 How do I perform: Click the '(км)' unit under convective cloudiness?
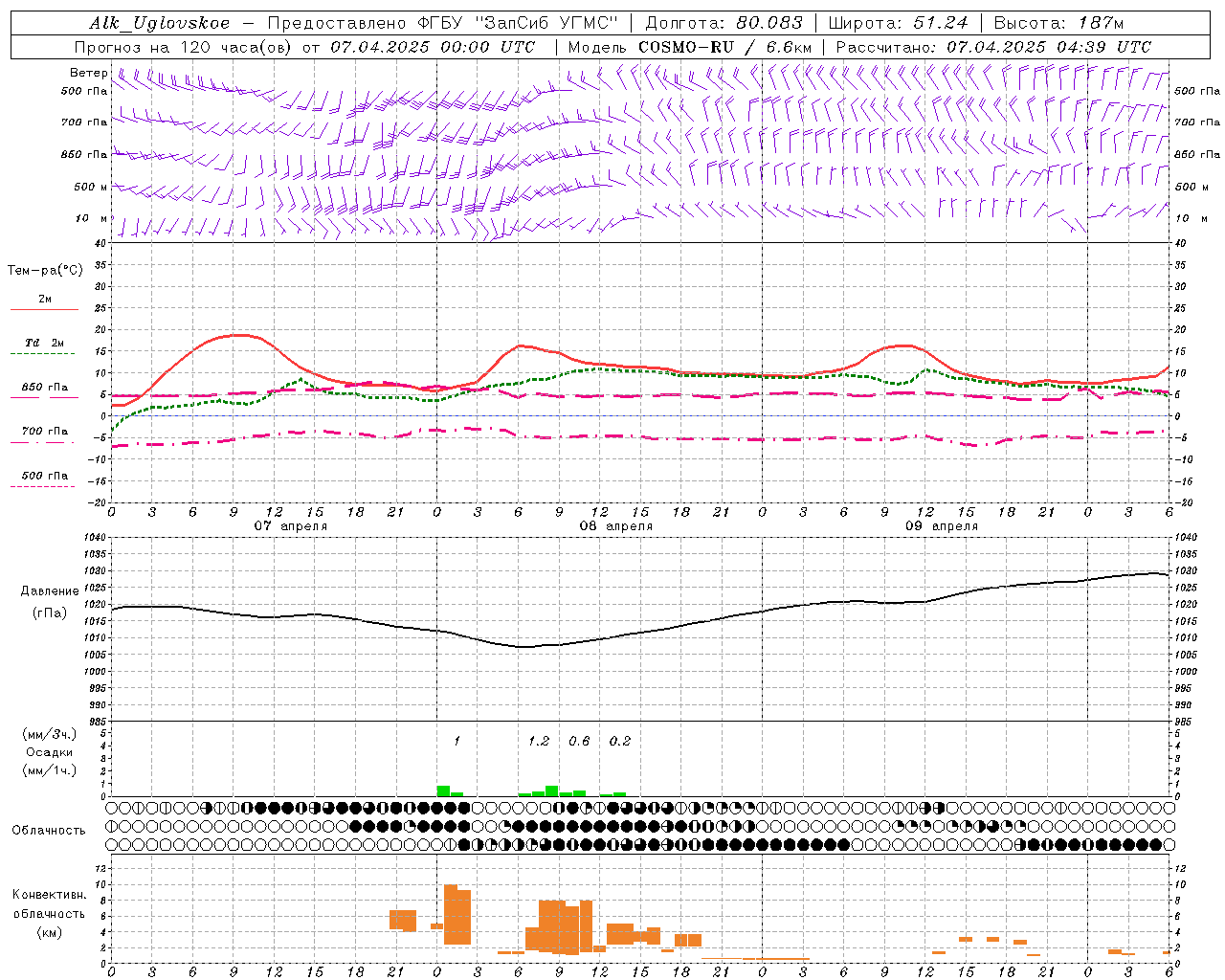pos(50,932)
